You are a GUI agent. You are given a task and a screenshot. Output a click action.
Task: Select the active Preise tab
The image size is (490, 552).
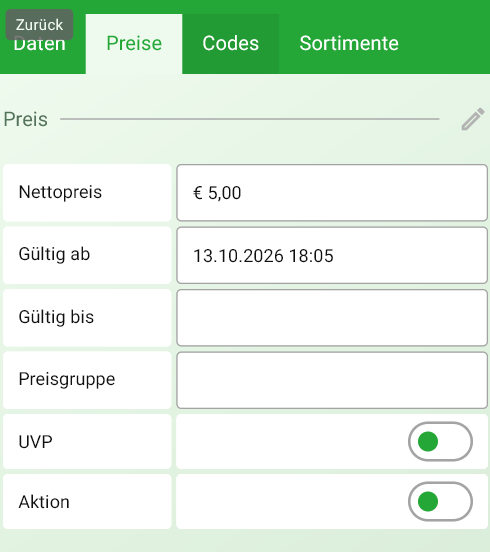click(134, 44)
